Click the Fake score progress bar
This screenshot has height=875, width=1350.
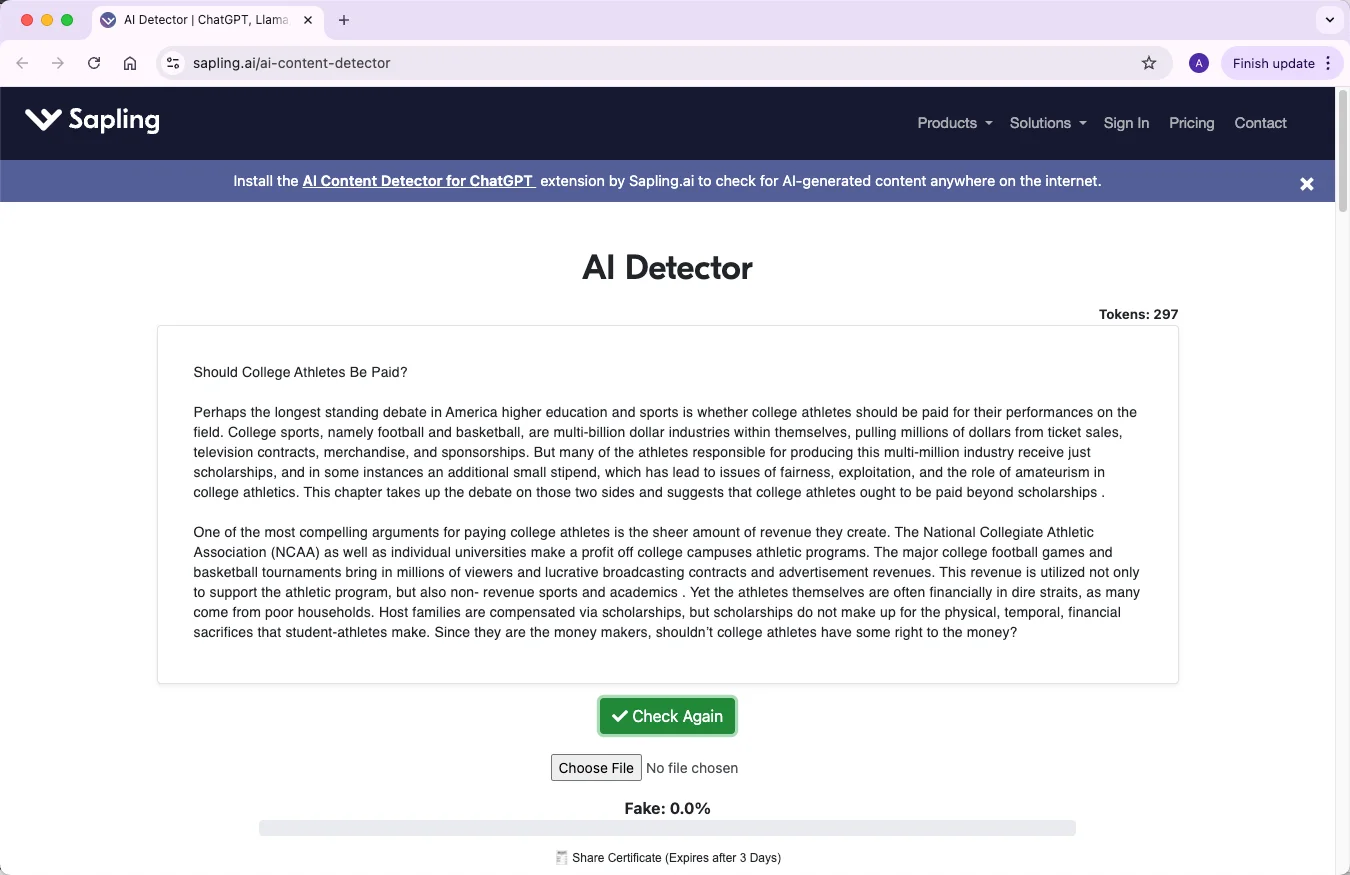667,828
